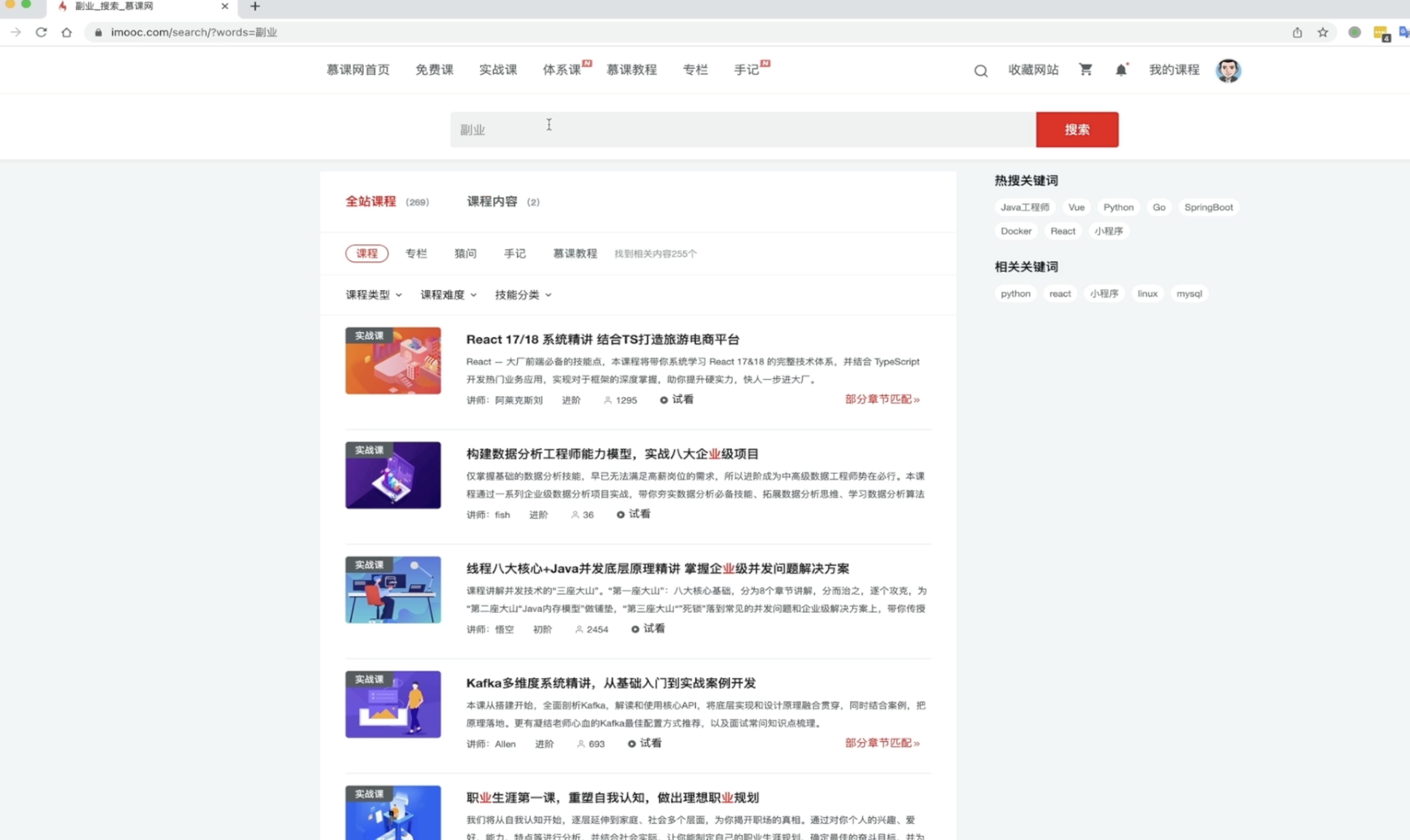Click the browser share icon
The width and height of the screenshot is (1410, 840).
point(1297,33)
